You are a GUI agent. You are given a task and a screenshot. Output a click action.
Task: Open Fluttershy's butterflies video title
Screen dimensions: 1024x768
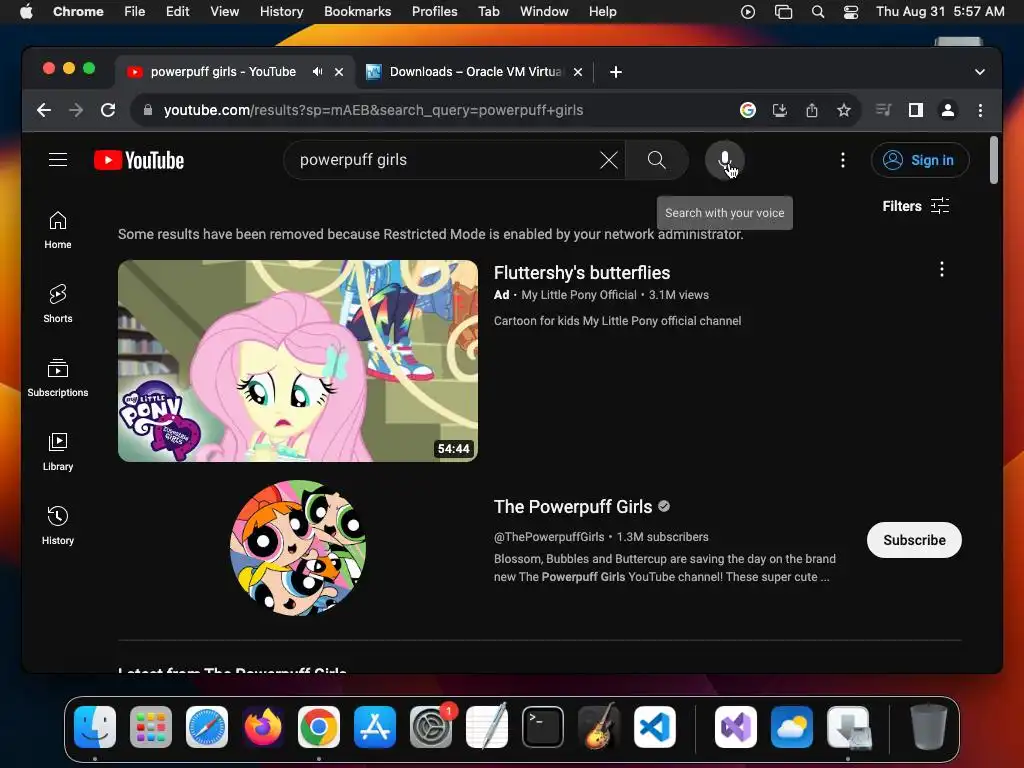click(x=581, y=273)
